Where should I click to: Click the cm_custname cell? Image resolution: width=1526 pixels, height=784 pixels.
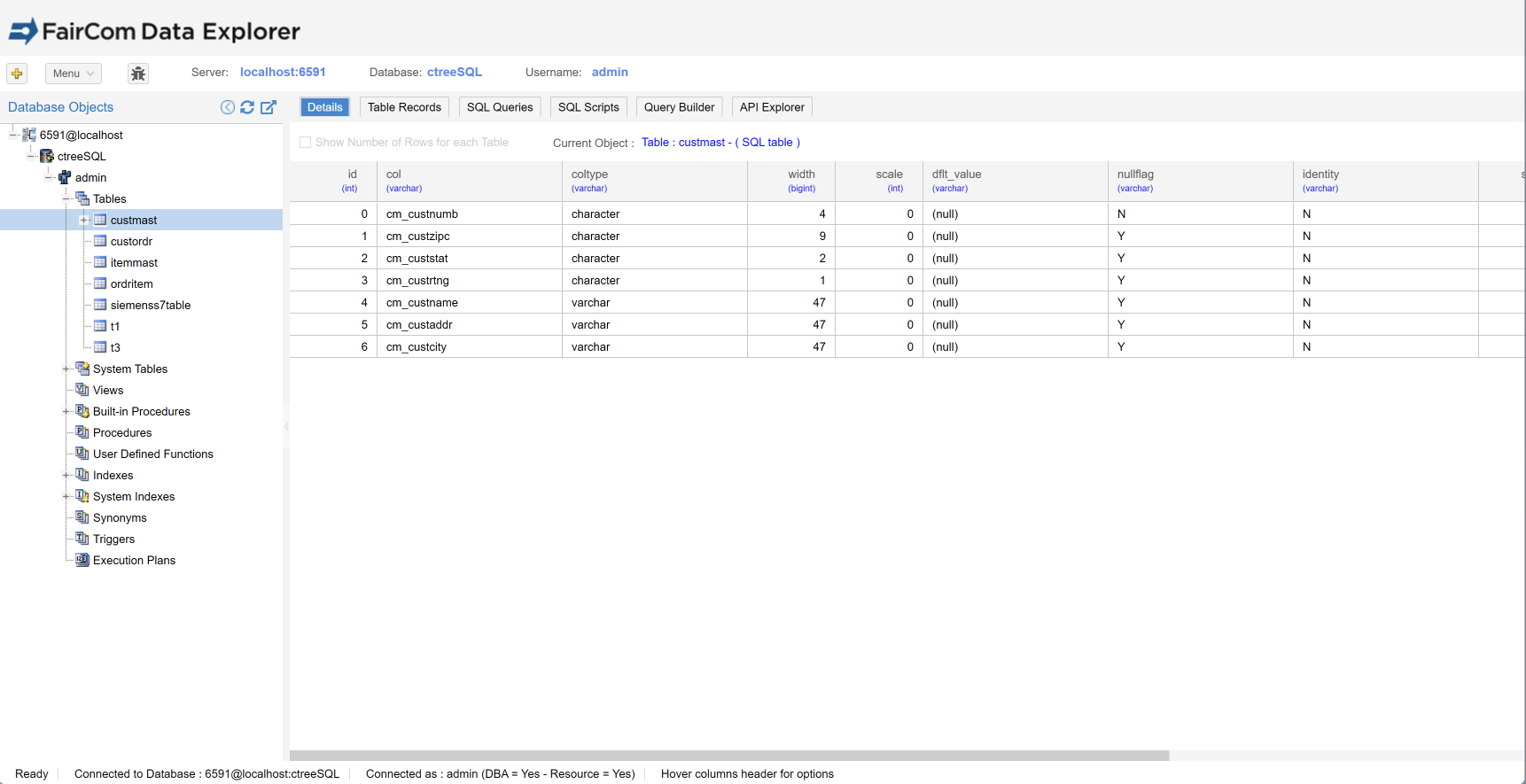tap(470, 302)
